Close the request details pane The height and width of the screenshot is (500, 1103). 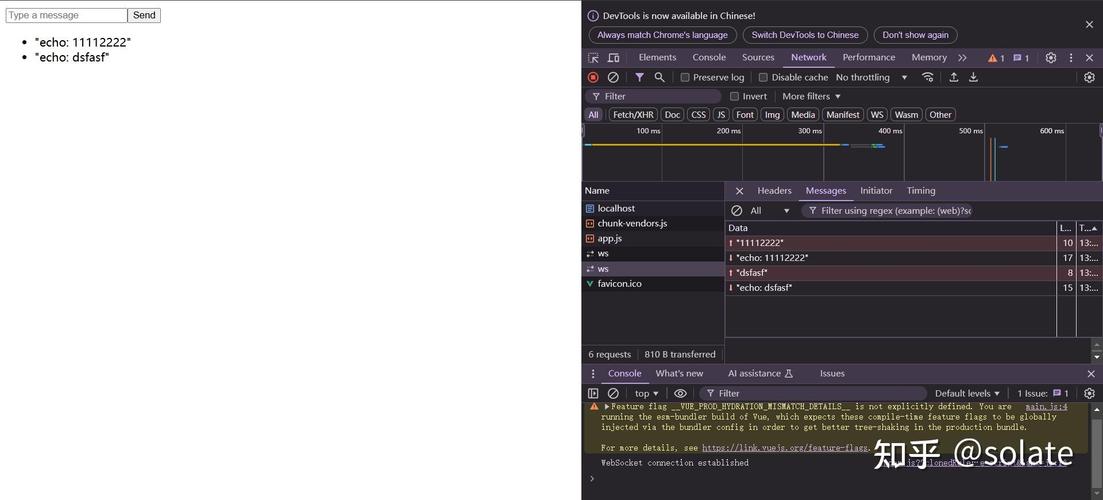(x=739, y=191)
